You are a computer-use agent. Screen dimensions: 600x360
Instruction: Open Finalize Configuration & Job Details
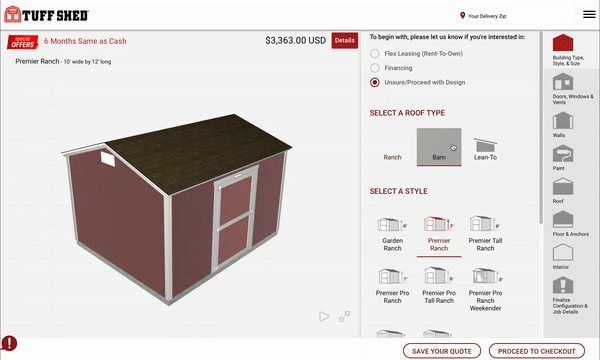[x=570, y=295]
